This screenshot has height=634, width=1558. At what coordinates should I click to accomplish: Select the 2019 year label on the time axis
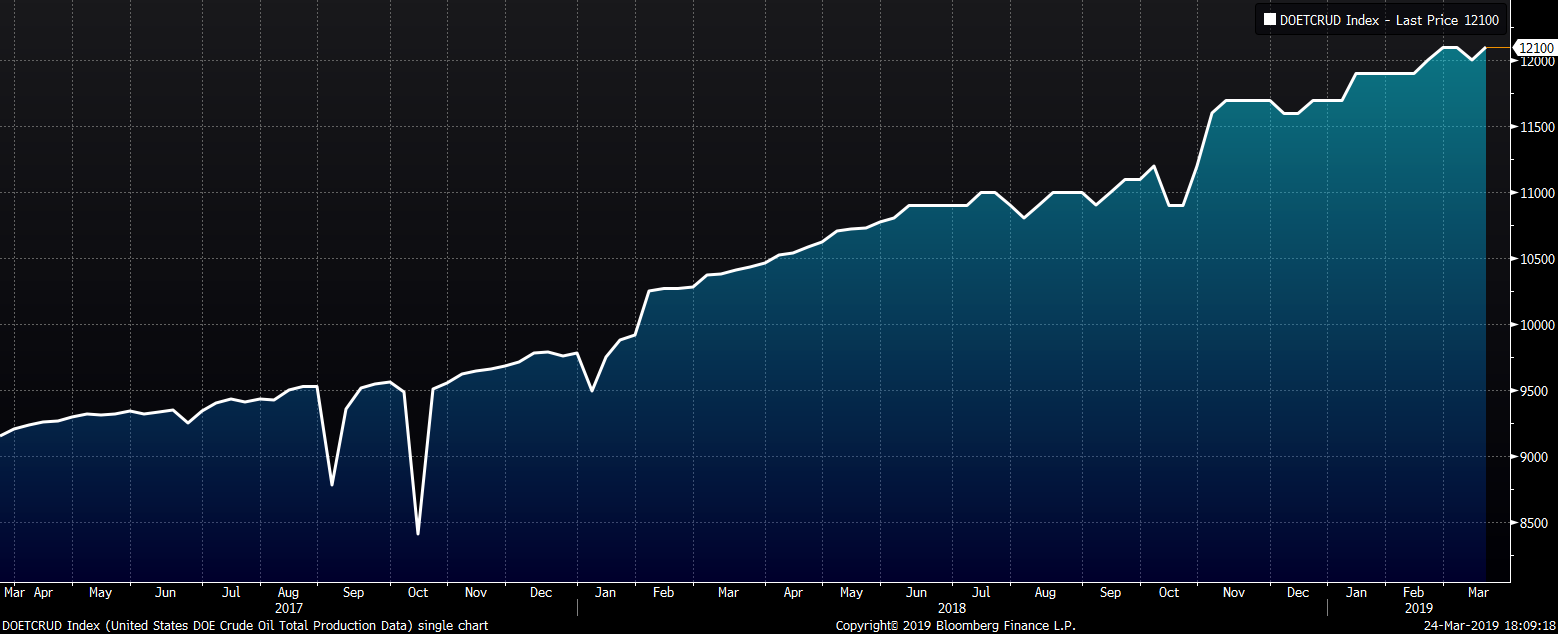(1419, 607)
